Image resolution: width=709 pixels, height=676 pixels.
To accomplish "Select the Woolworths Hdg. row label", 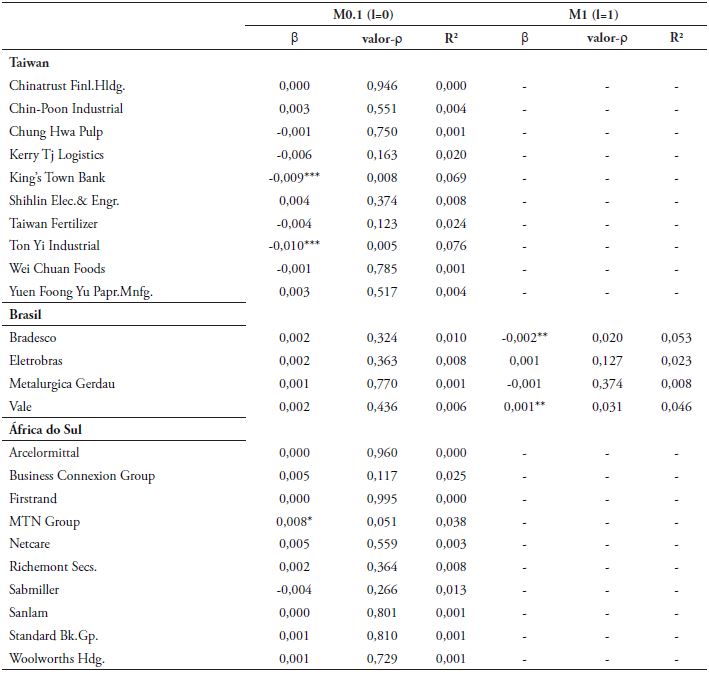I will click(x=57, y=658).
